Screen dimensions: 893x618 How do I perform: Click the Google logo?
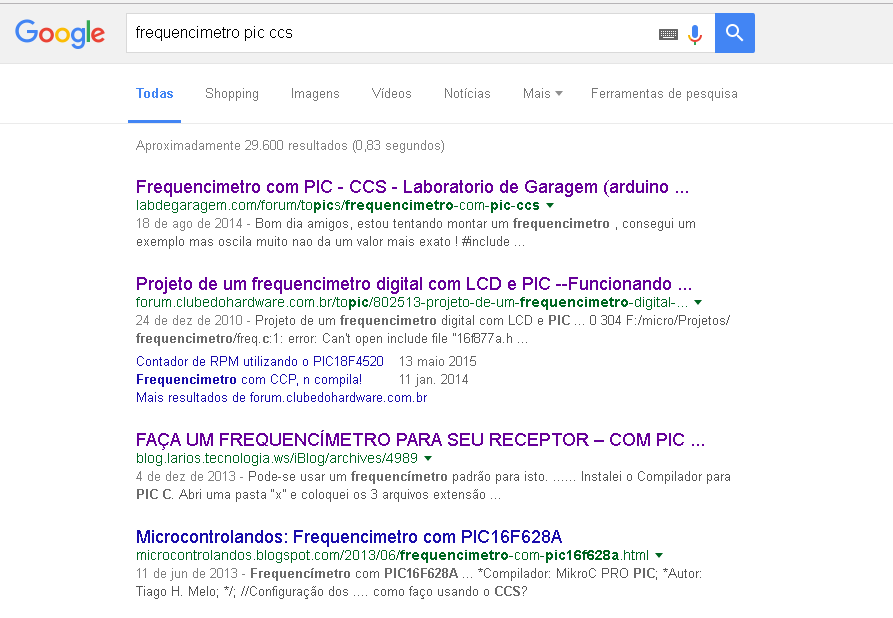click(60, 33)
